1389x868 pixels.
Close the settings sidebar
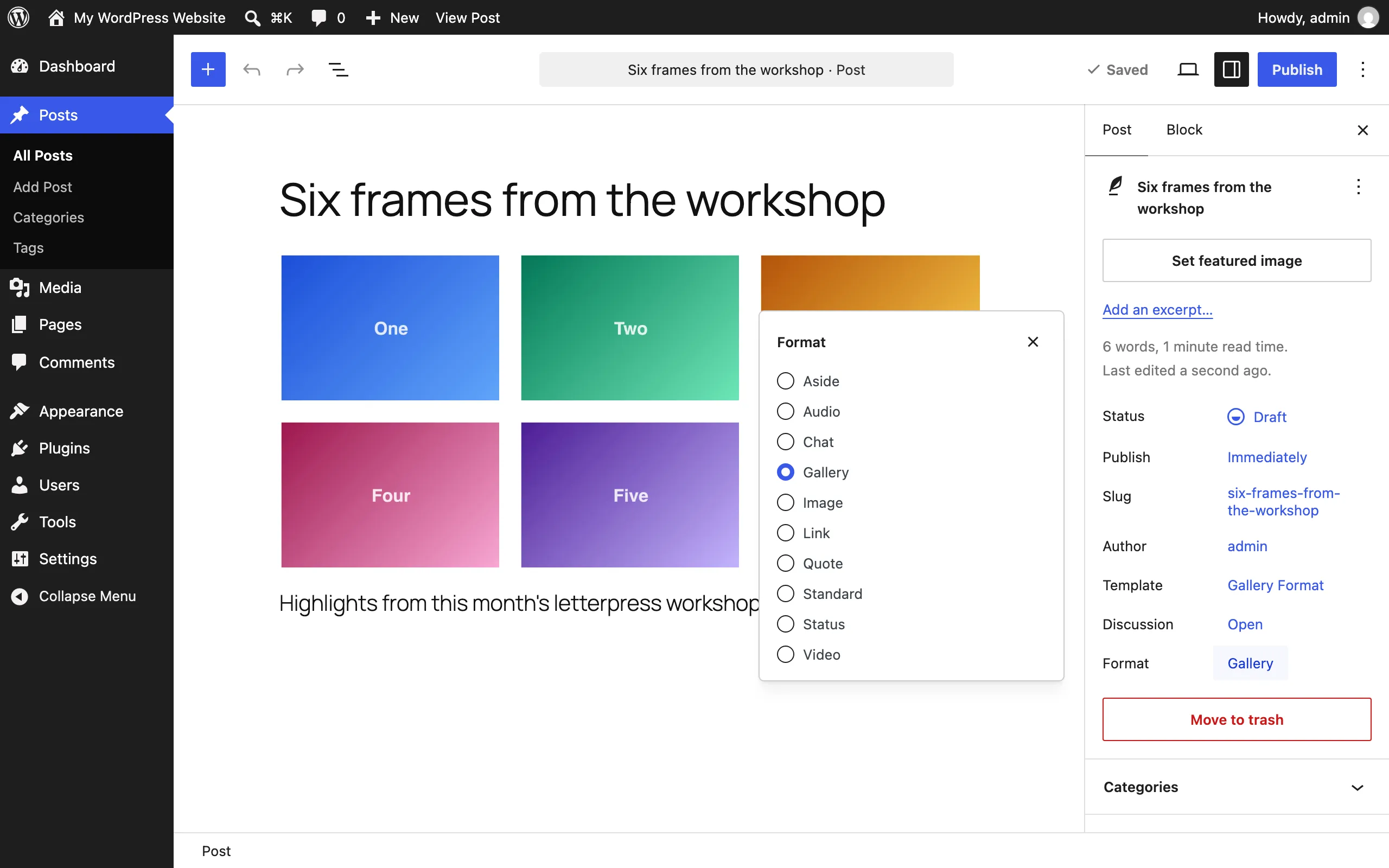1362,130
